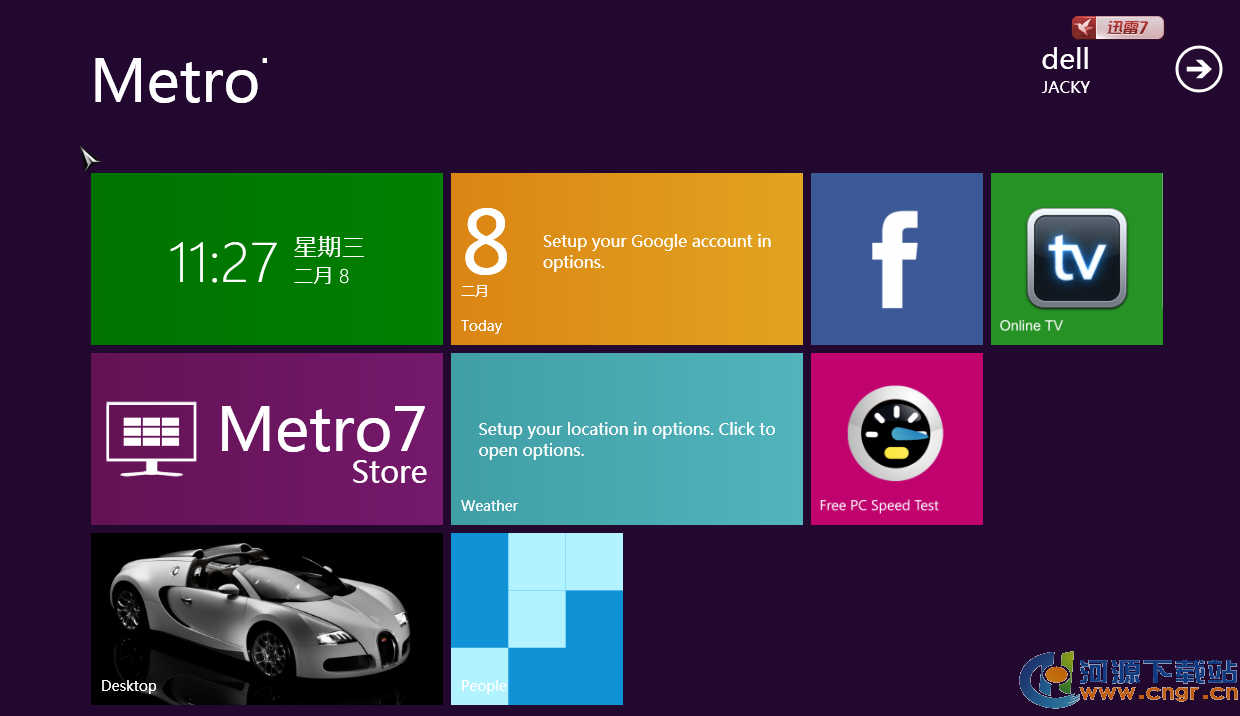
Task: Open the Desktop tile with the car
Action: [267, 619]
